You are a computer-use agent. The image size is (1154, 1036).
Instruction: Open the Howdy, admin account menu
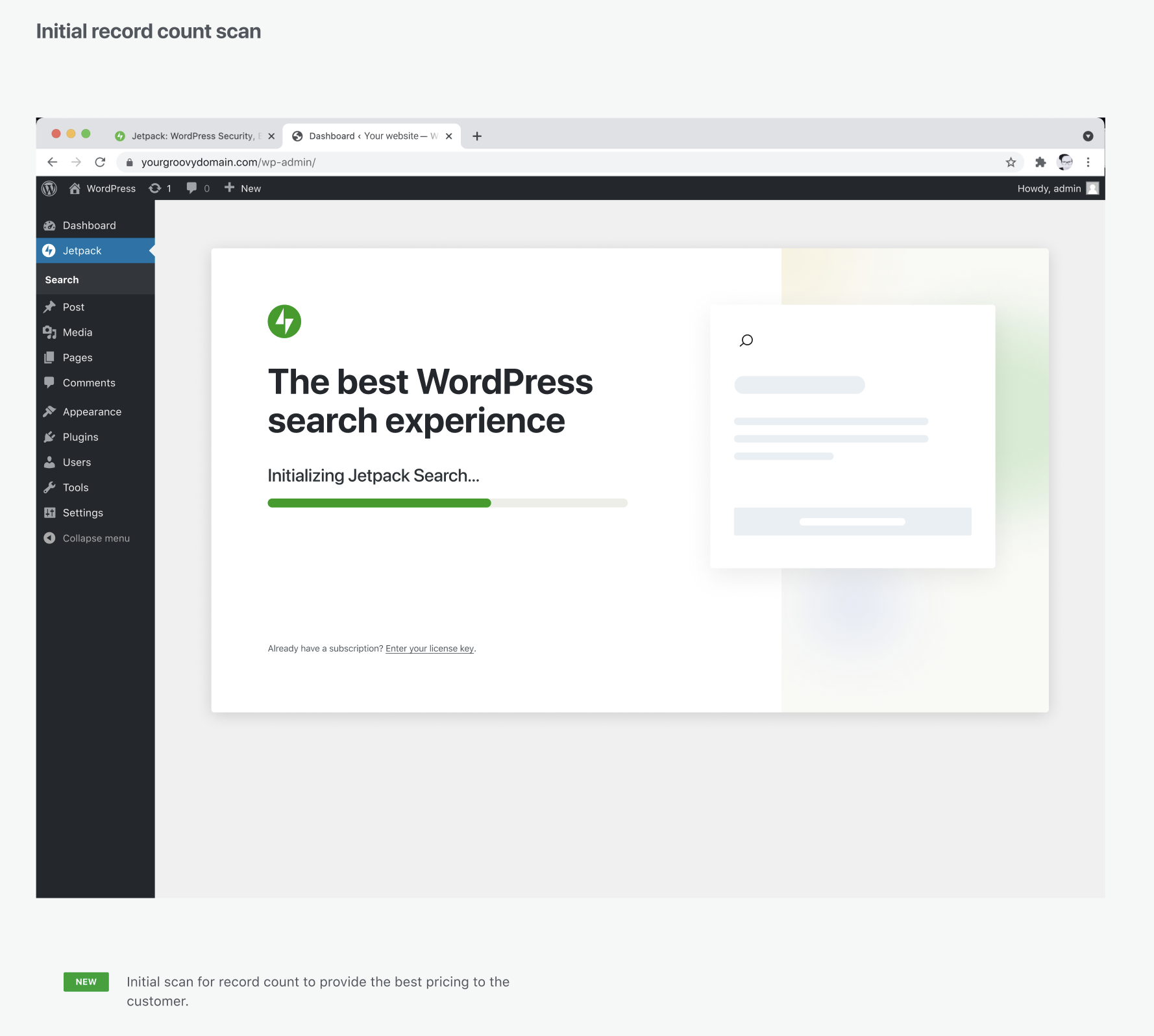click(1058, 188)
